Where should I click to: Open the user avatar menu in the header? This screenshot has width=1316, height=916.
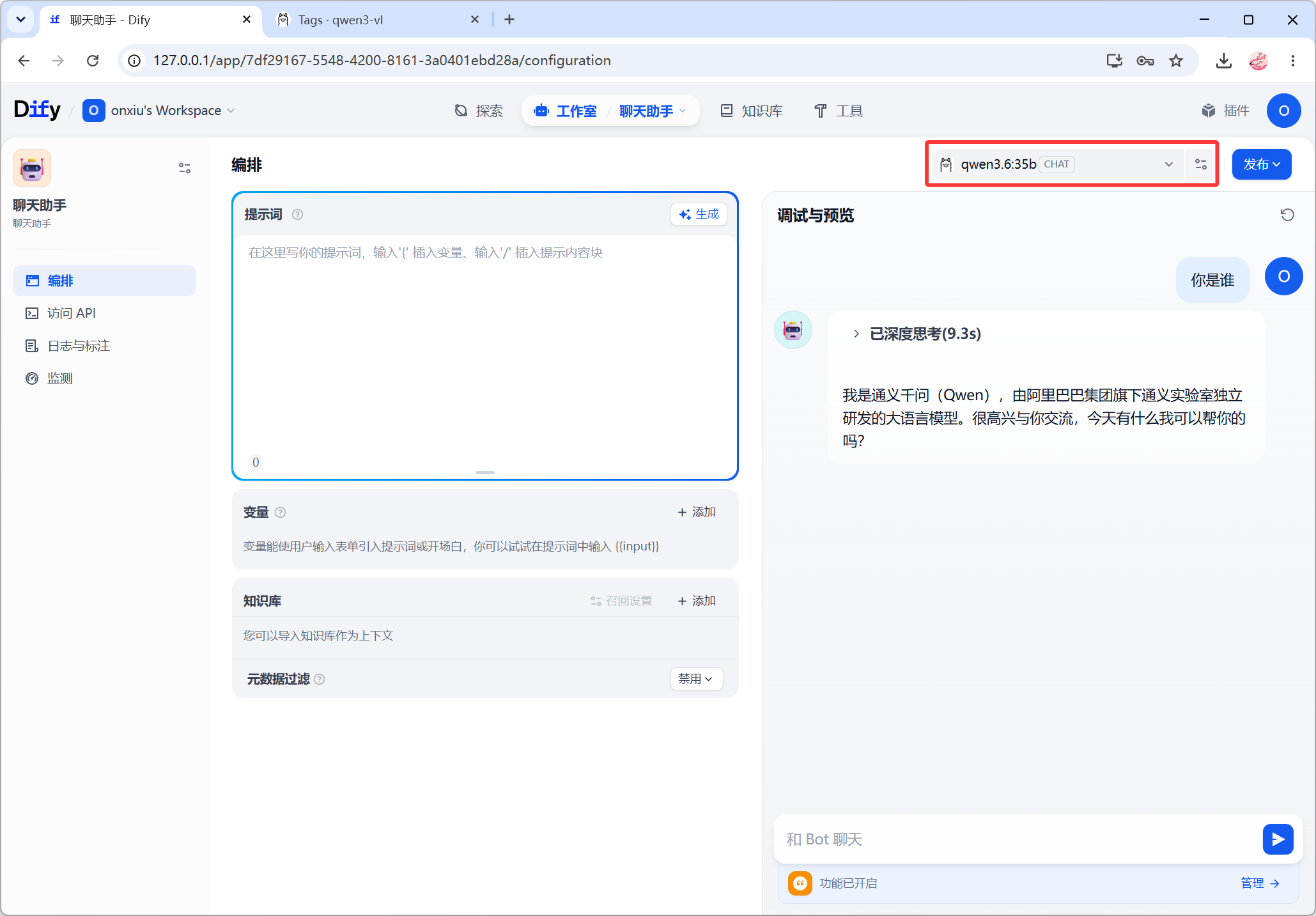pyautogui.click(x=1283, y=111)
